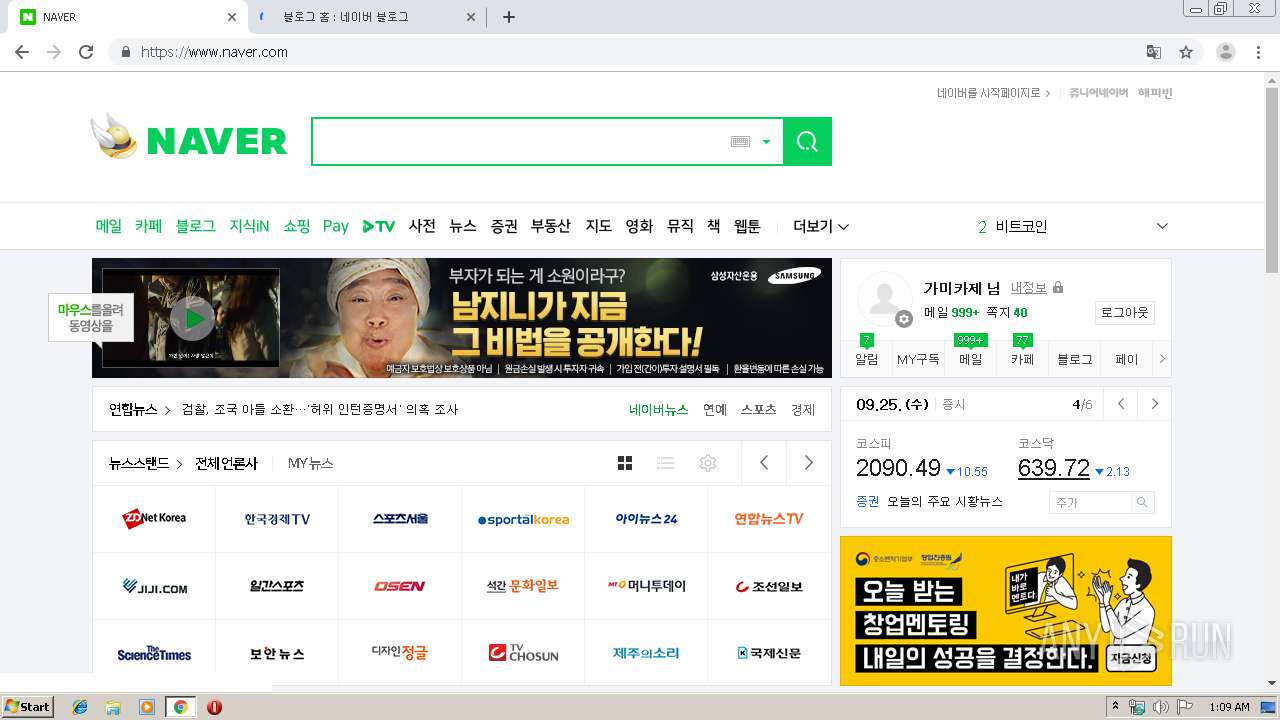Open a new Chrome tab

509,17
